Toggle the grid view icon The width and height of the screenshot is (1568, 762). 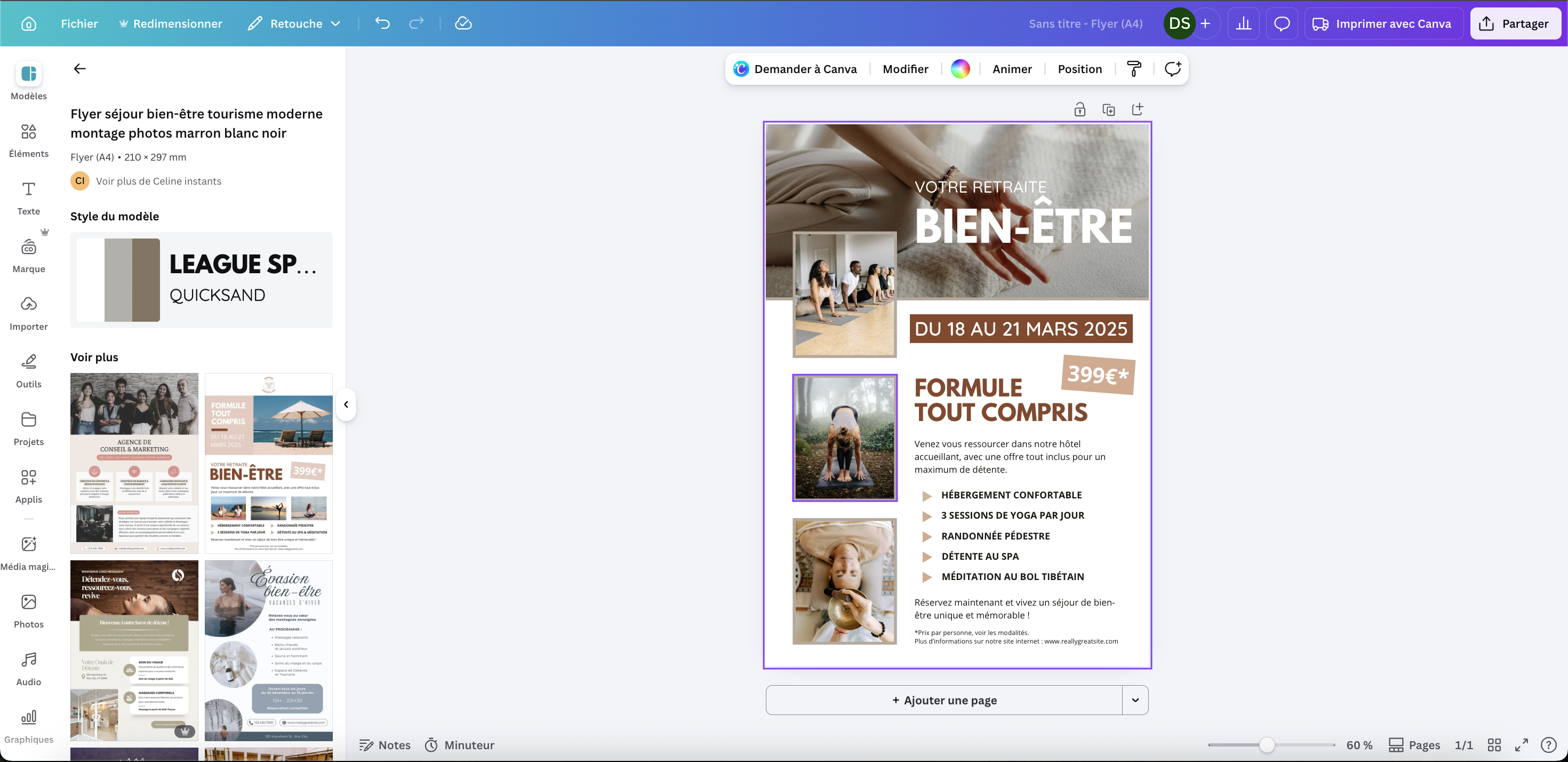click(x=1494, y=745)
